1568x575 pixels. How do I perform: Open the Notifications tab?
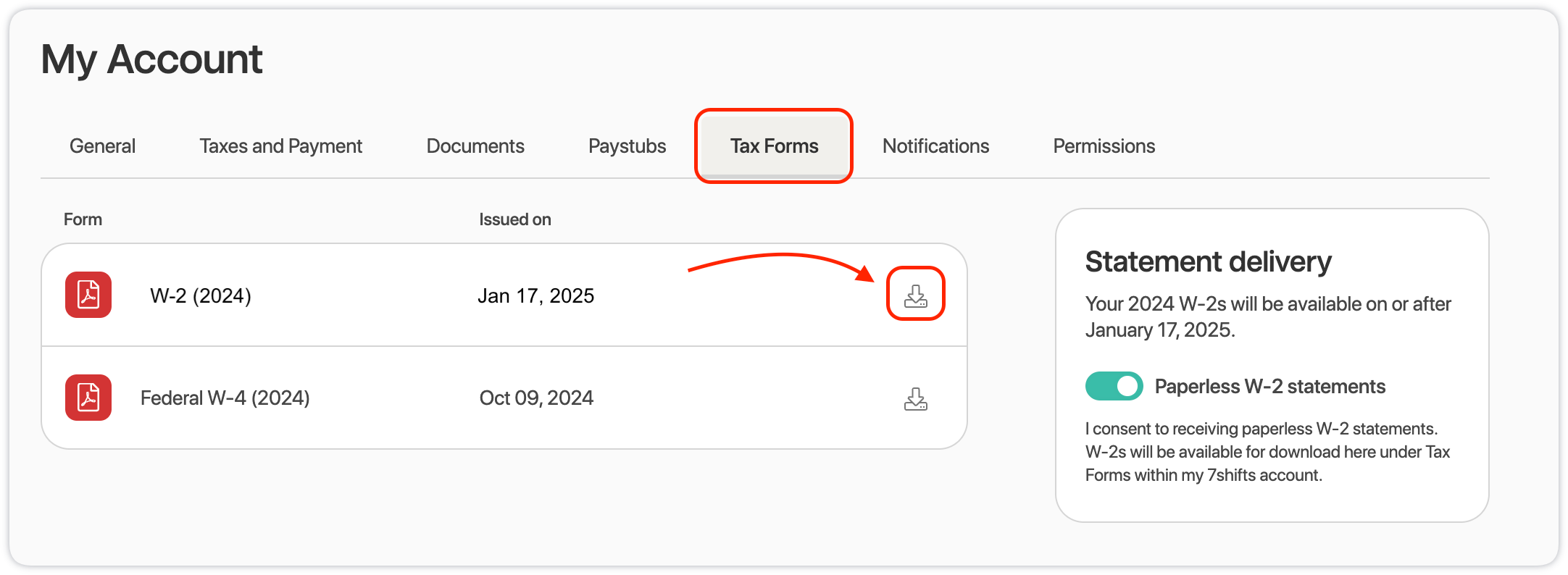pyautogui.click(x=935, y=146)
